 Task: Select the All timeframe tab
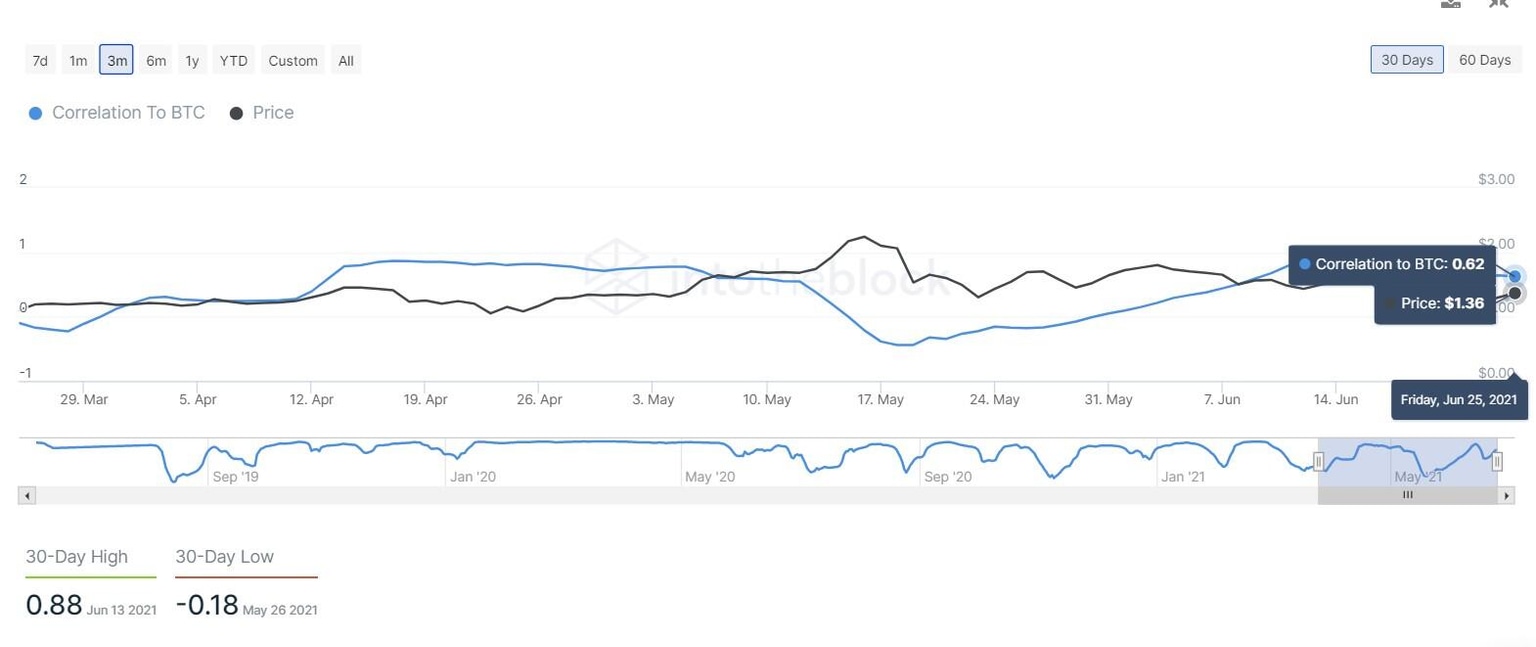click(345, 60)
